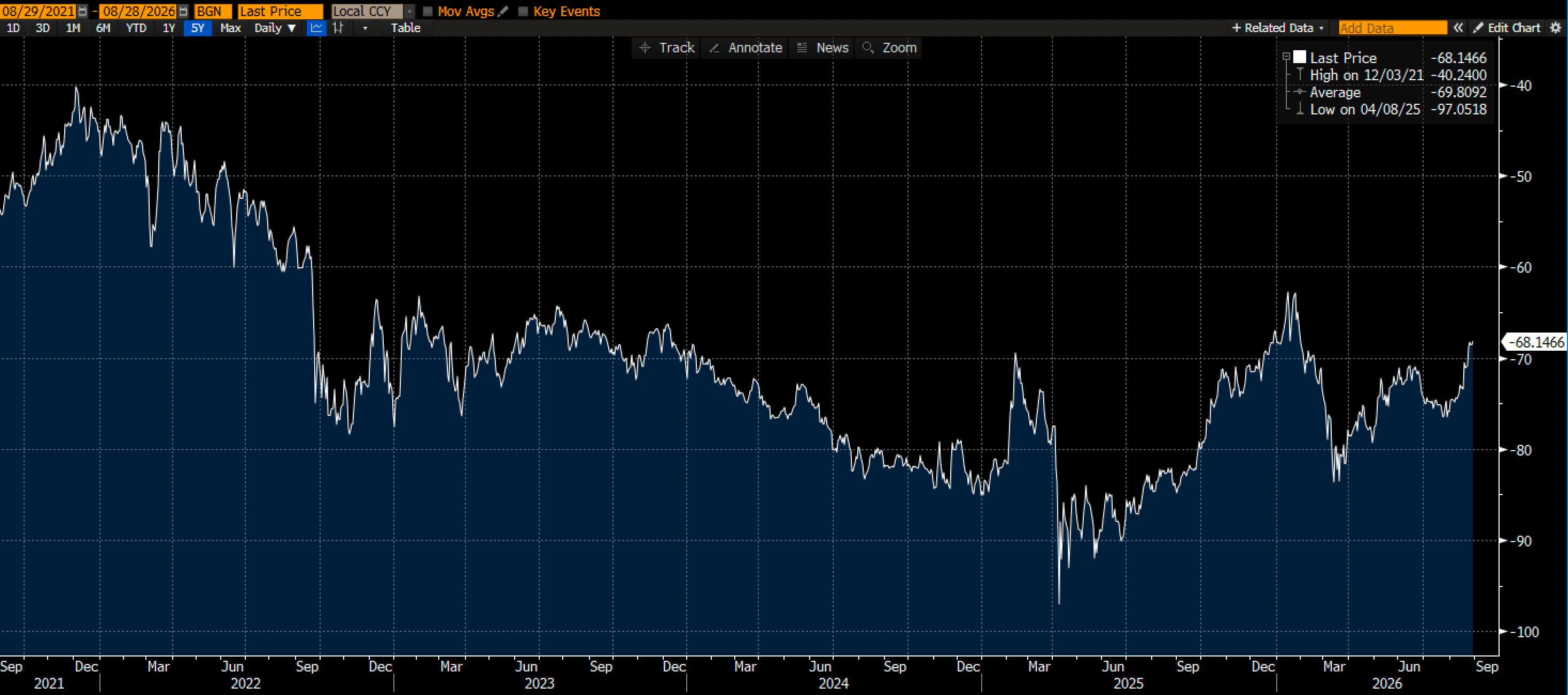Image resolution: width=1568 pixels, height=695 pixels.
Task: Click the Low on 04/08/25 legend label
Action: tap(1365, 109)
